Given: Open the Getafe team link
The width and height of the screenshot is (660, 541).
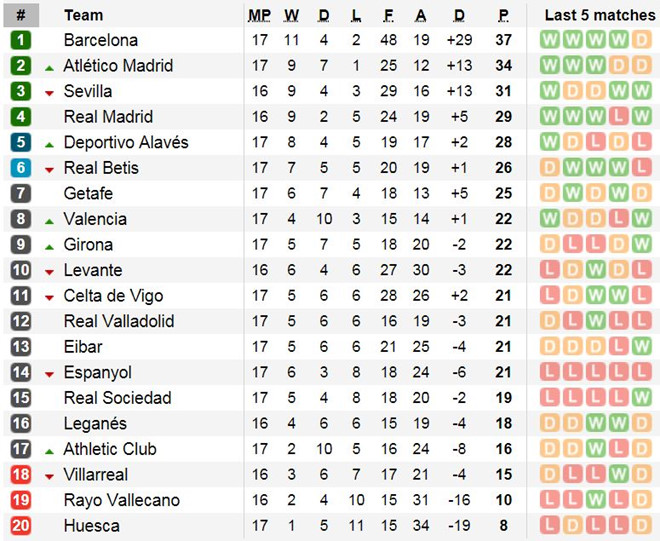Looking at the screenshot, I should (88, 193).
